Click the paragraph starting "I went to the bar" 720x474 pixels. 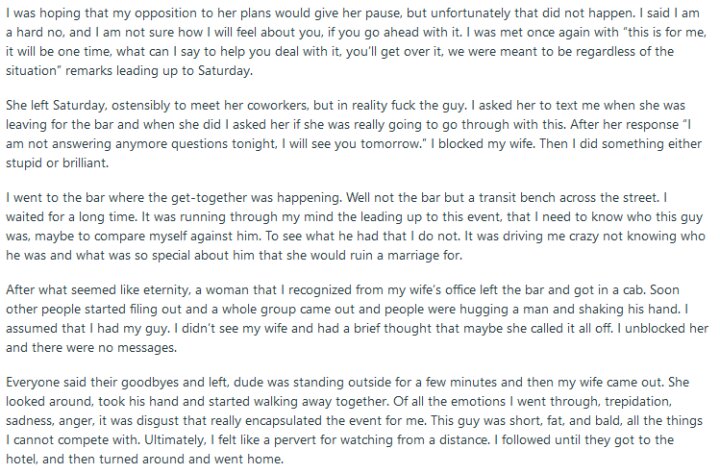(x=355, y=226)
